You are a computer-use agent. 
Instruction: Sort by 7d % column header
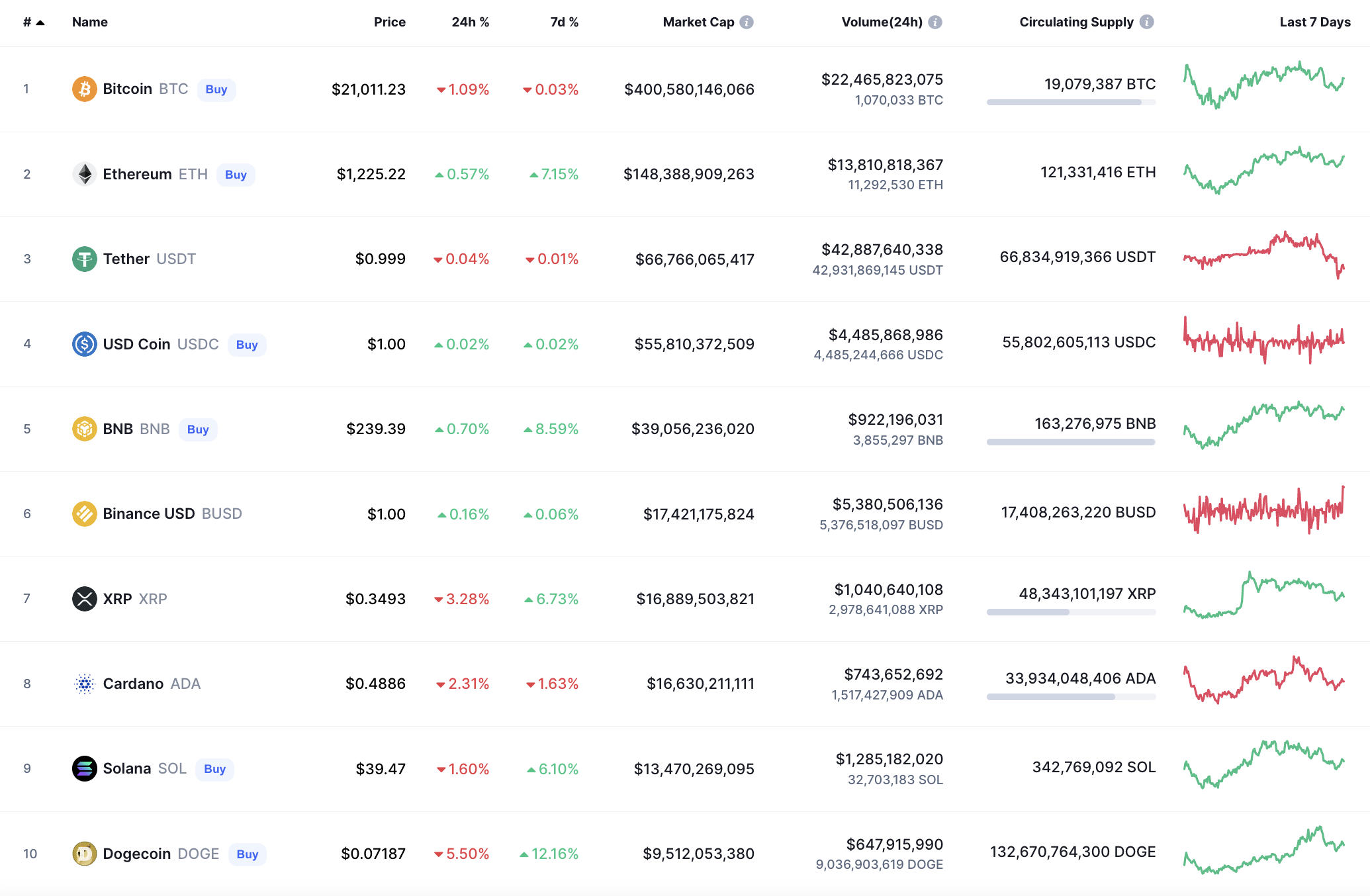pos(564,22)
